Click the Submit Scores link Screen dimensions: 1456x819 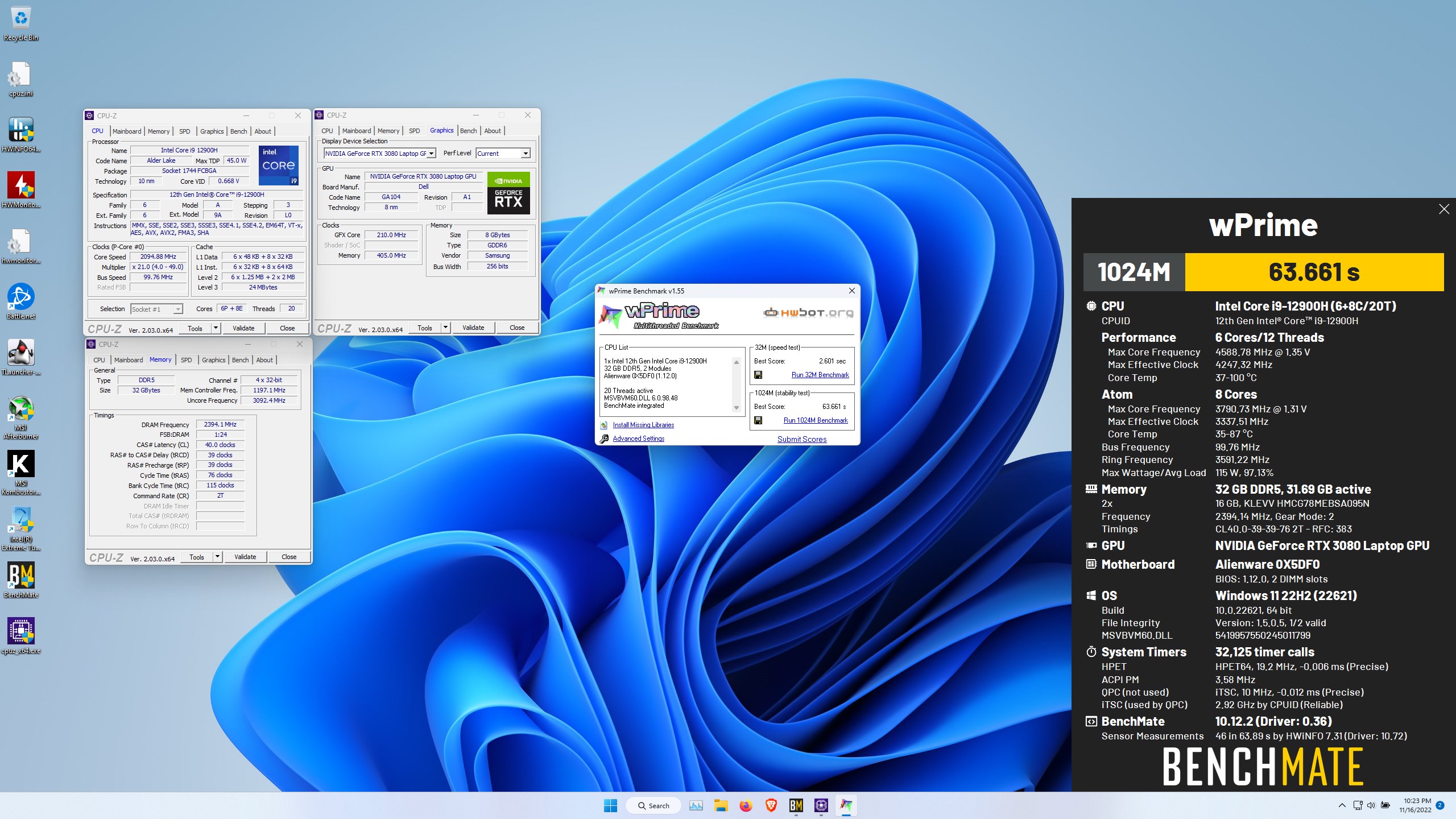coord(802,439)
